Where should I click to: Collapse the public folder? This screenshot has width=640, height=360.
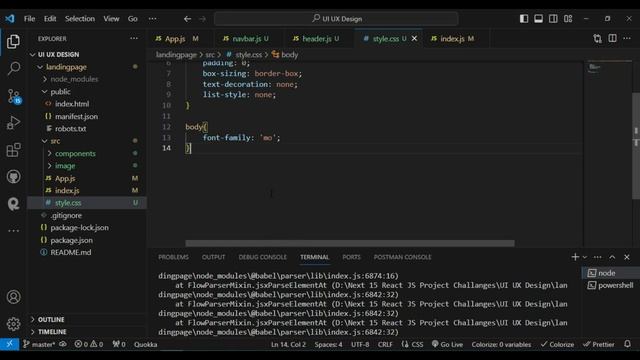[45, 91]
